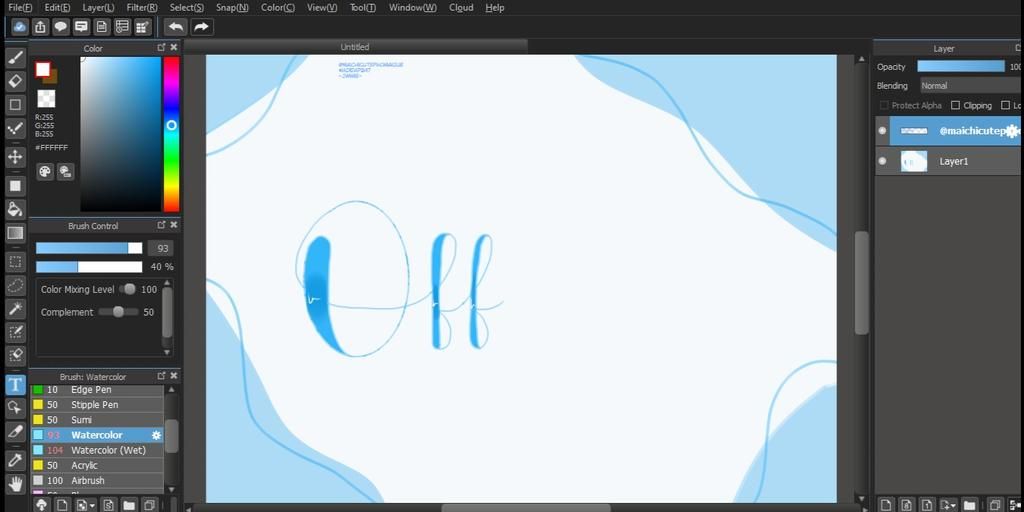Select the Acrylic brush

point(97,465)
